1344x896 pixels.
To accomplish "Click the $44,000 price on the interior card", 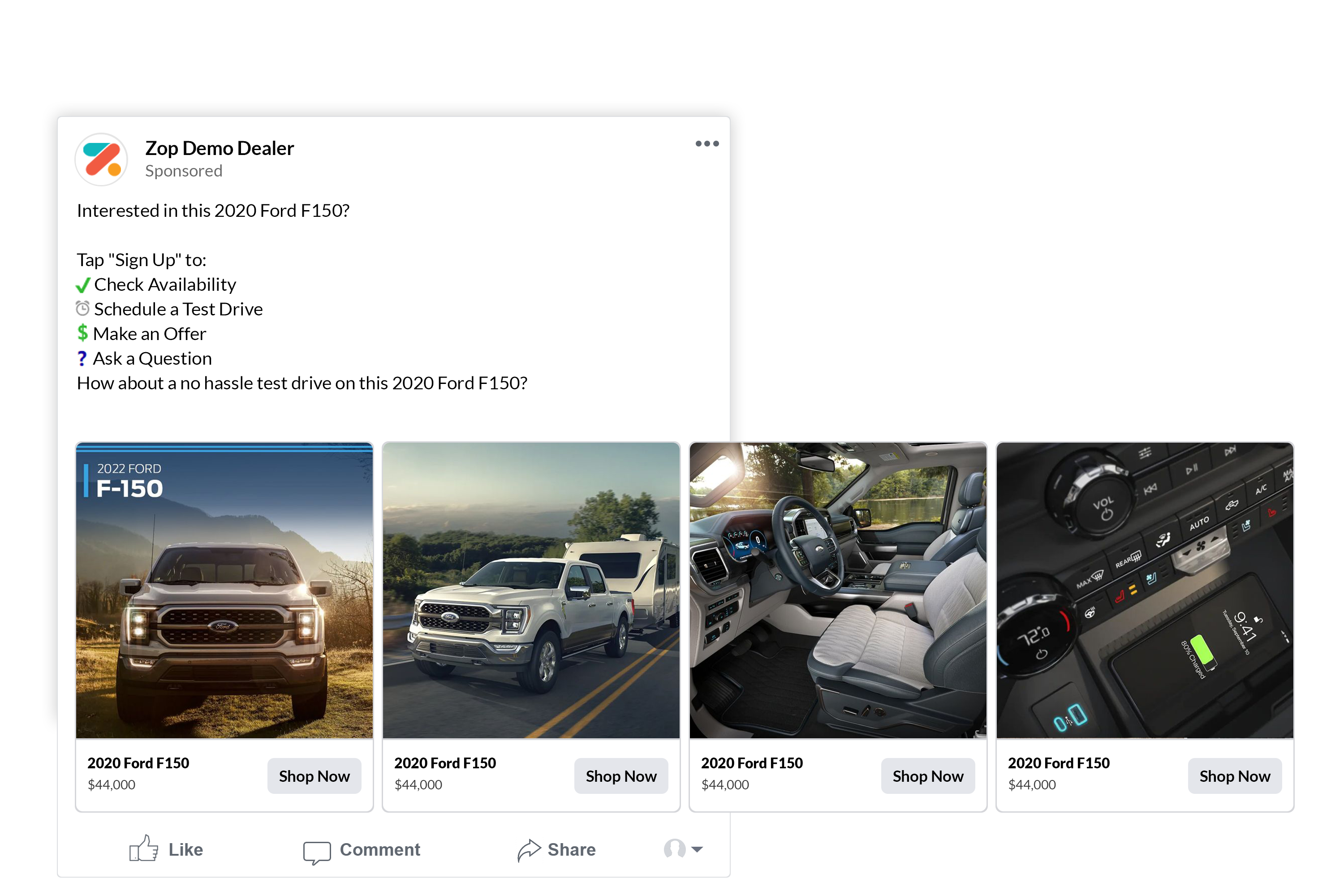I will pyautogui.click(x=725, y=784).
